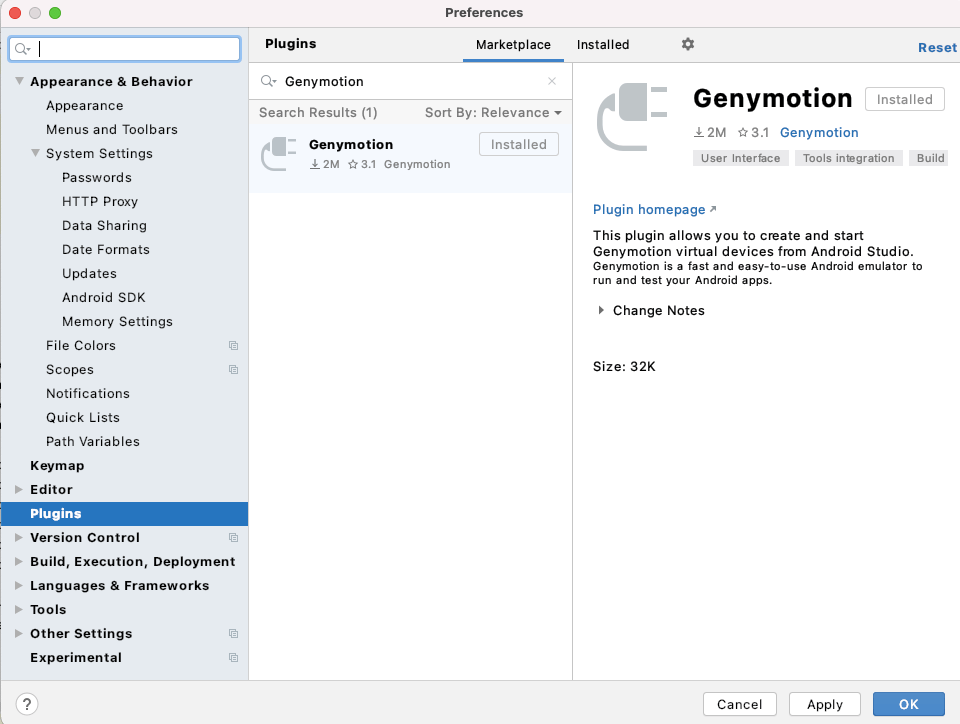The height and width of the screenshot is (724, 960).
Task: Click the User Interface tag
Action: click(740, 157)
